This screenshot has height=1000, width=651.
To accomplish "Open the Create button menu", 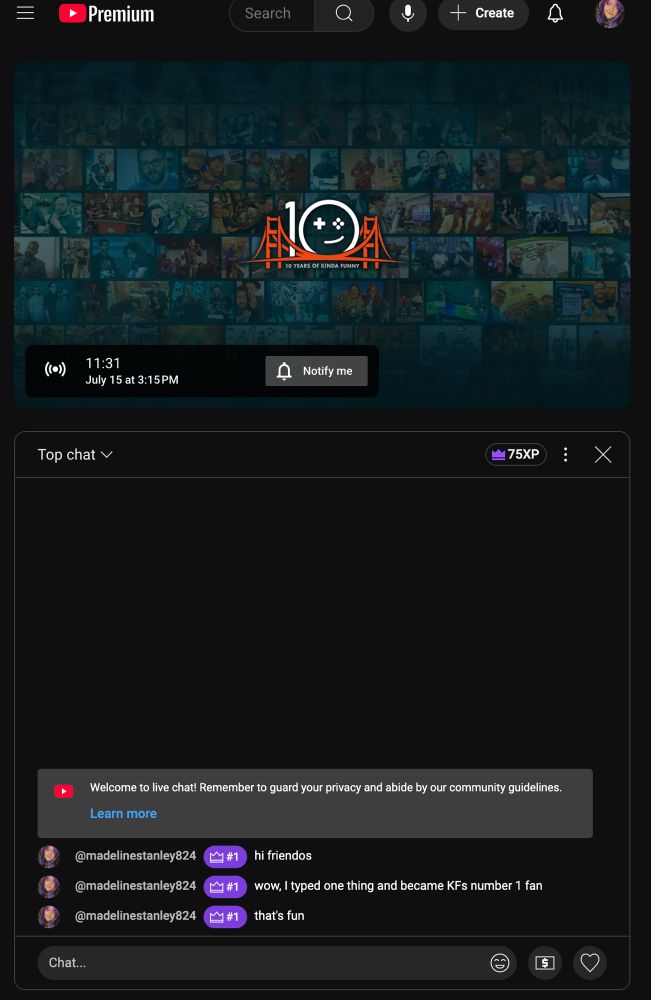I will [483, 13].
